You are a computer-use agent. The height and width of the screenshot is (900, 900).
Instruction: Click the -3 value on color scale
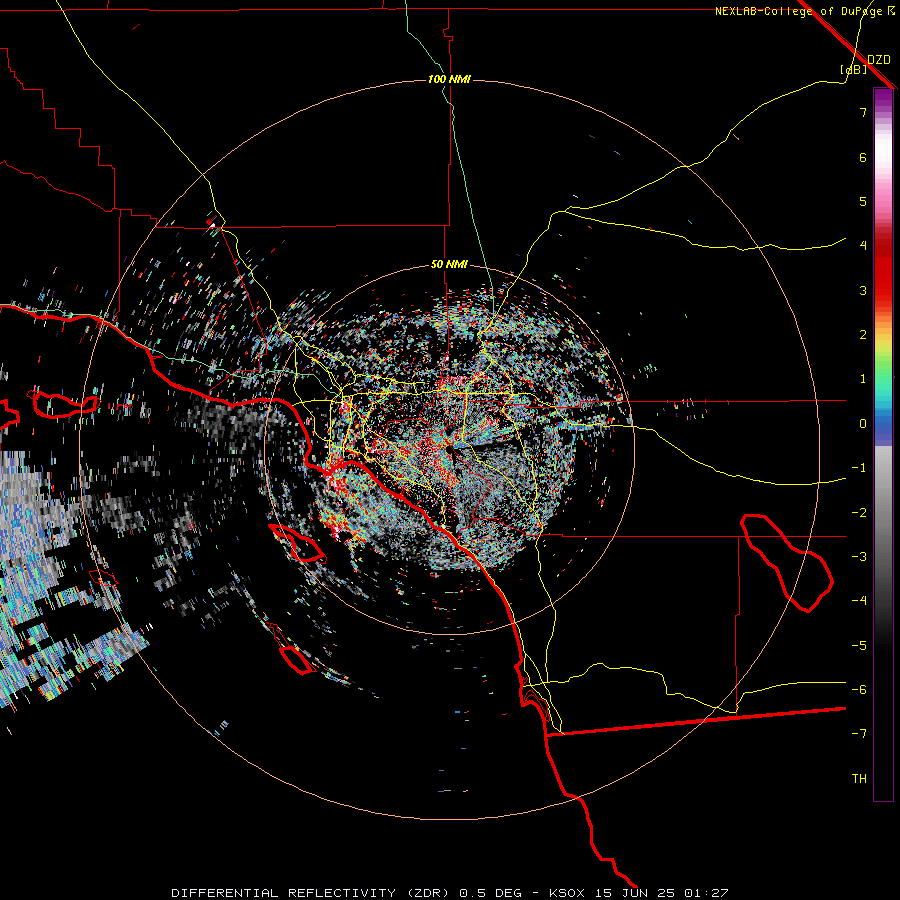(x=859, y=557)
